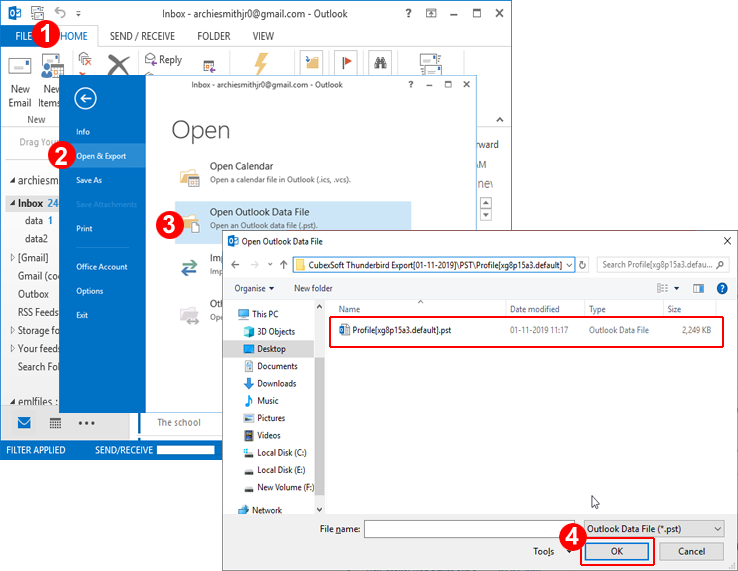
Task: Click the Reply button in ribbon
Action: tap(163, 60)
